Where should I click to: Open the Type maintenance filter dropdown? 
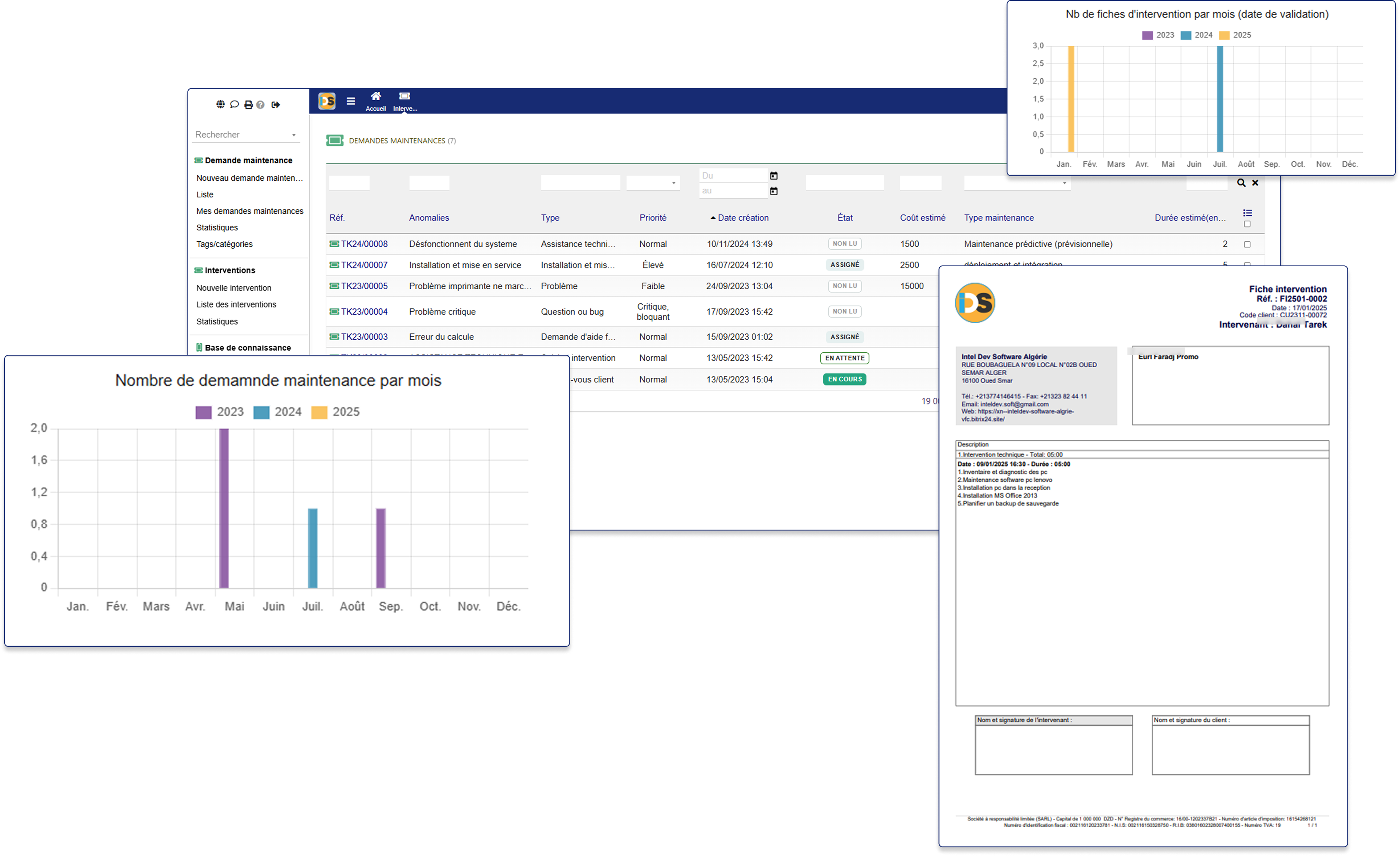coord(1064,182)
